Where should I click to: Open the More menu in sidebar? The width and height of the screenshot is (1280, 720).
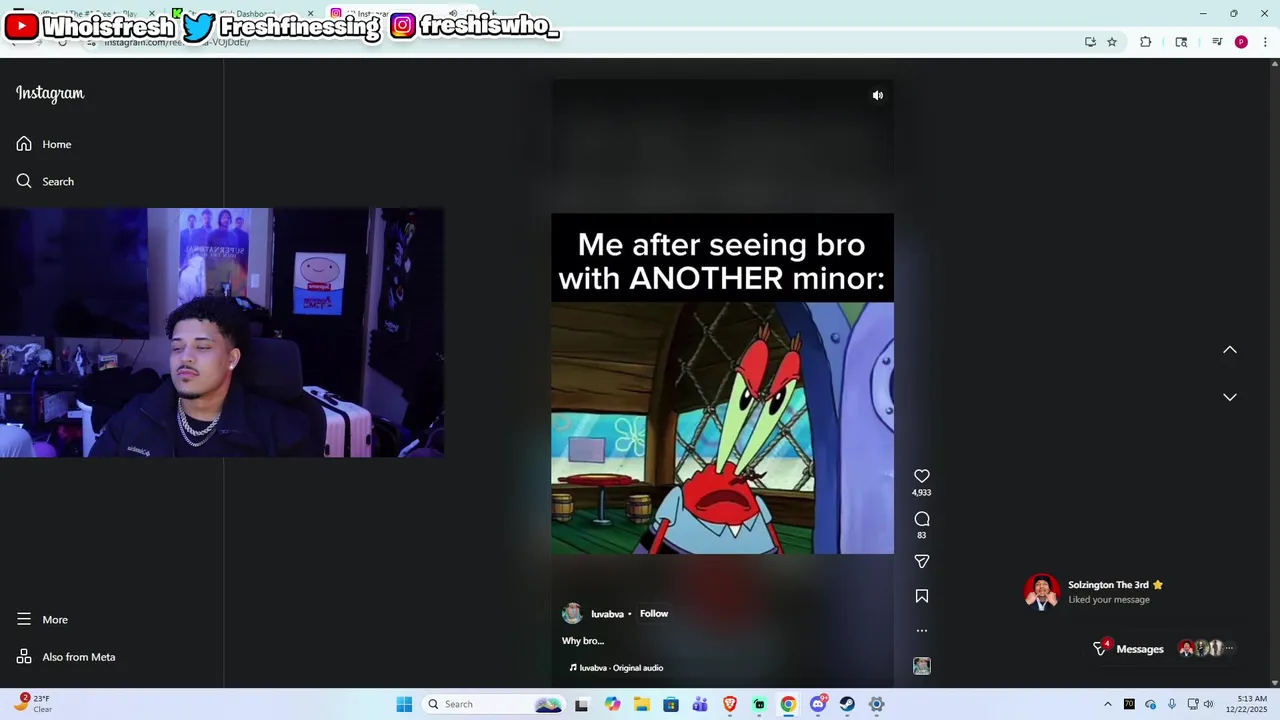coord(42,619)
